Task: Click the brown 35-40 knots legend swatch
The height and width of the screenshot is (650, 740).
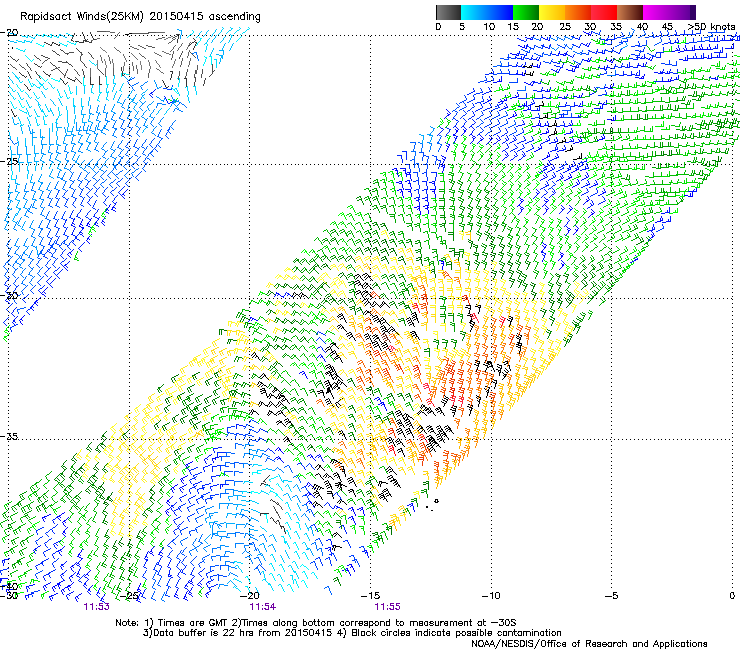Action: pos(630,12)
